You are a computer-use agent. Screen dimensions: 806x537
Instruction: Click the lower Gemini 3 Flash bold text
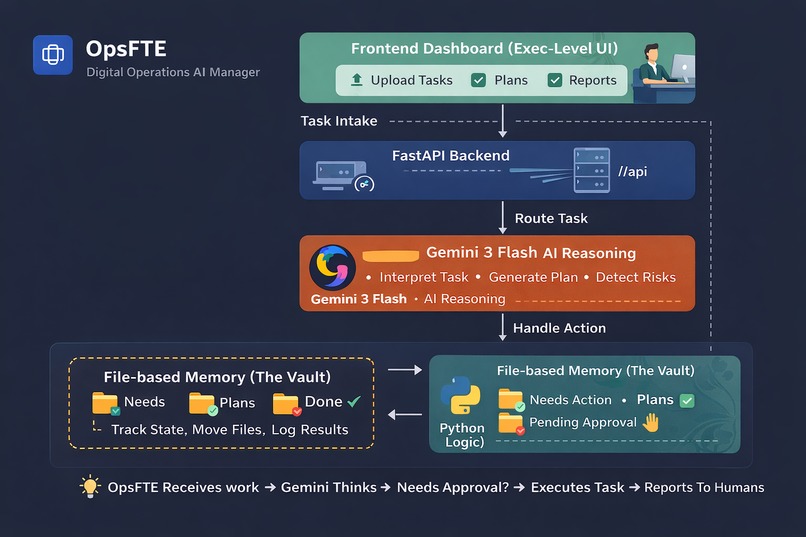359,299
